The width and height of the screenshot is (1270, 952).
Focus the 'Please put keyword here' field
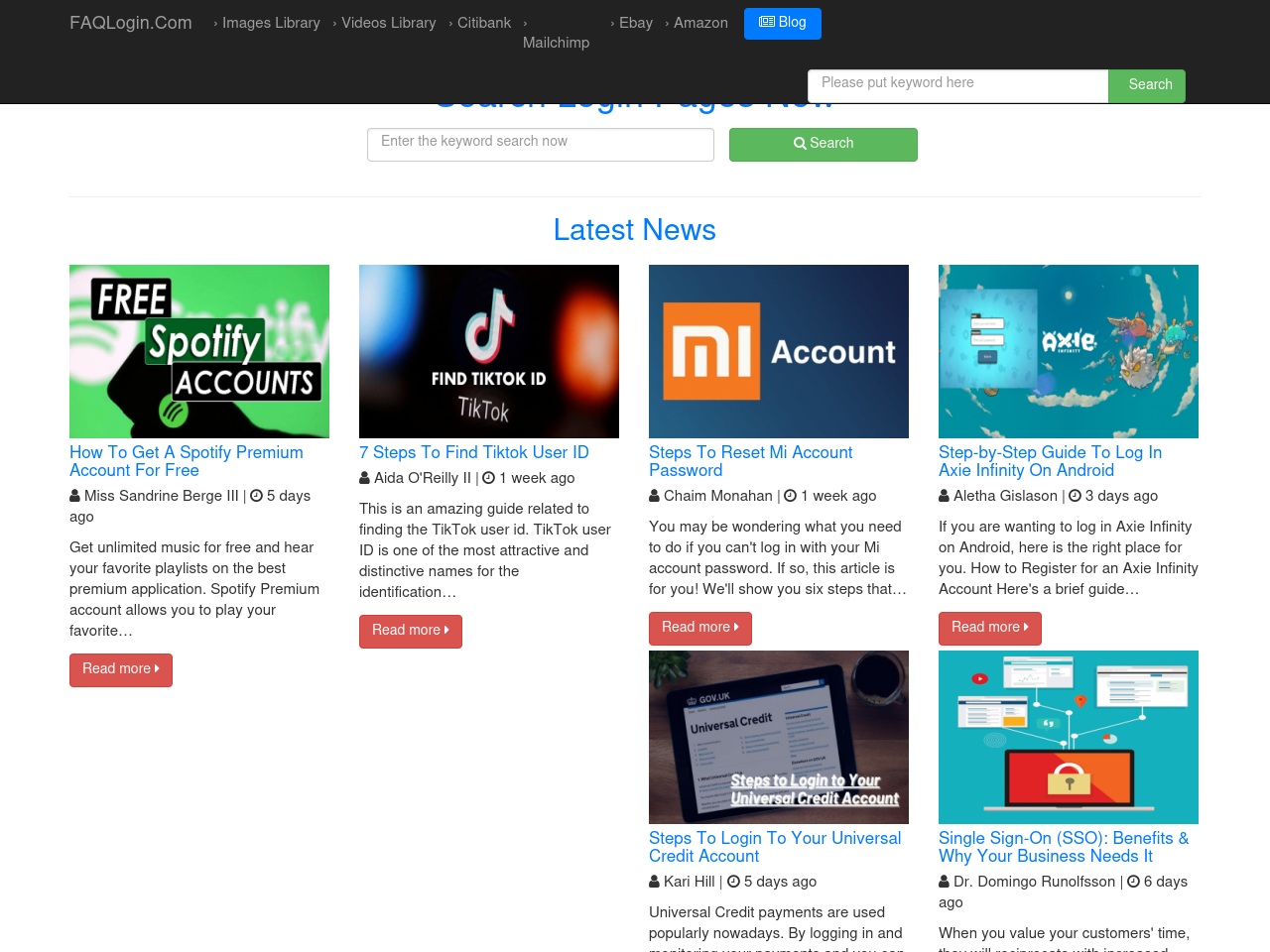point(958,85)
